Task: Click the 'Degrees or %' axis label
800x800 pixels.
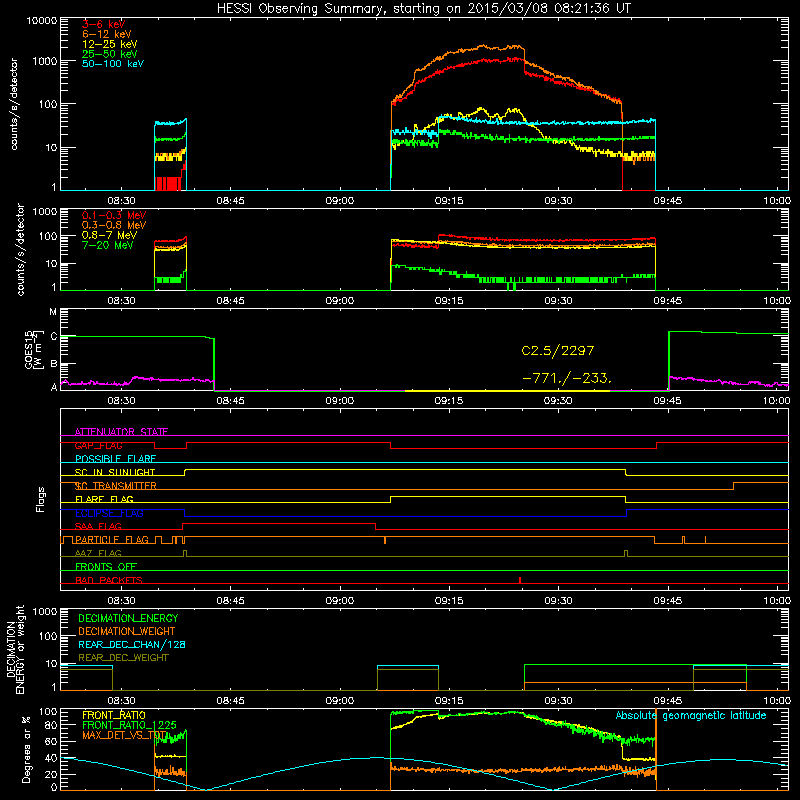Action: coord(26,749)
